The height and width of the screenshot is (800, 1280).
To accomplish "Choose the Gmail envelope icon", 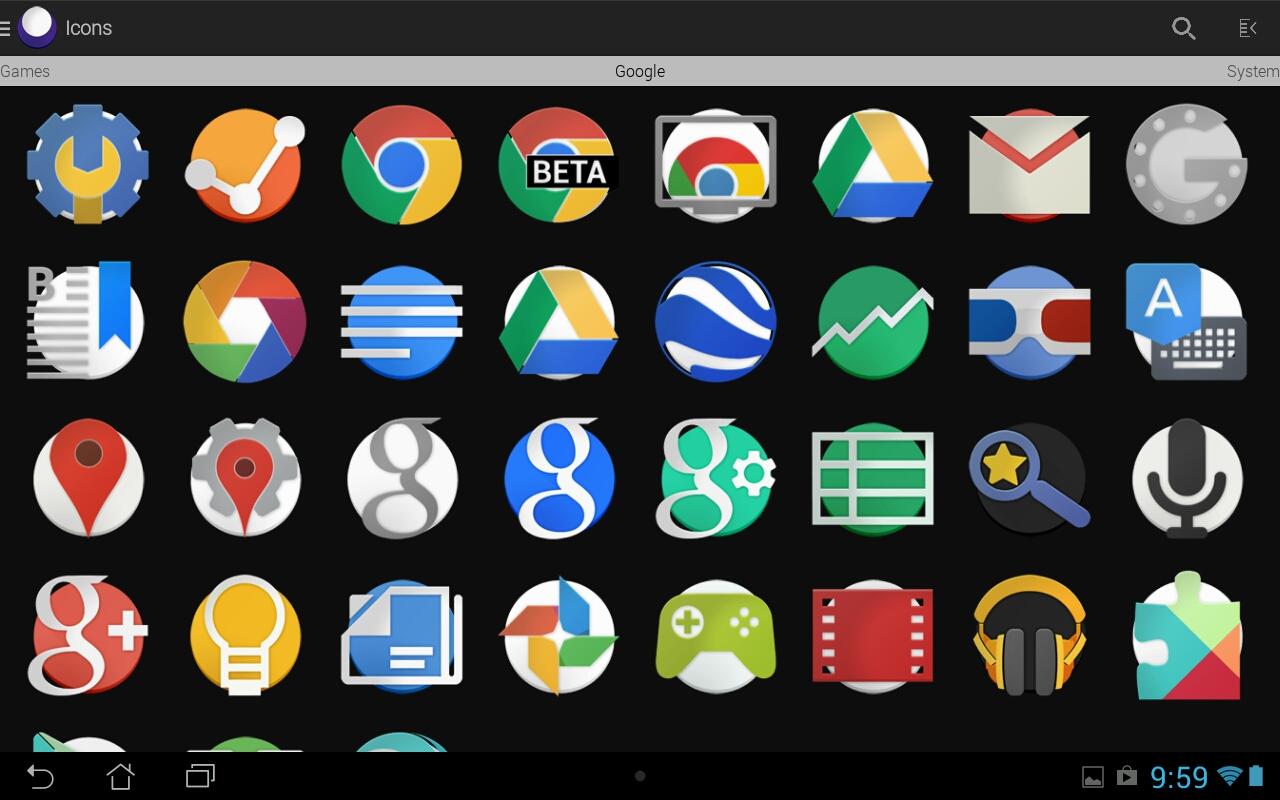I will tap(1030, 165).
